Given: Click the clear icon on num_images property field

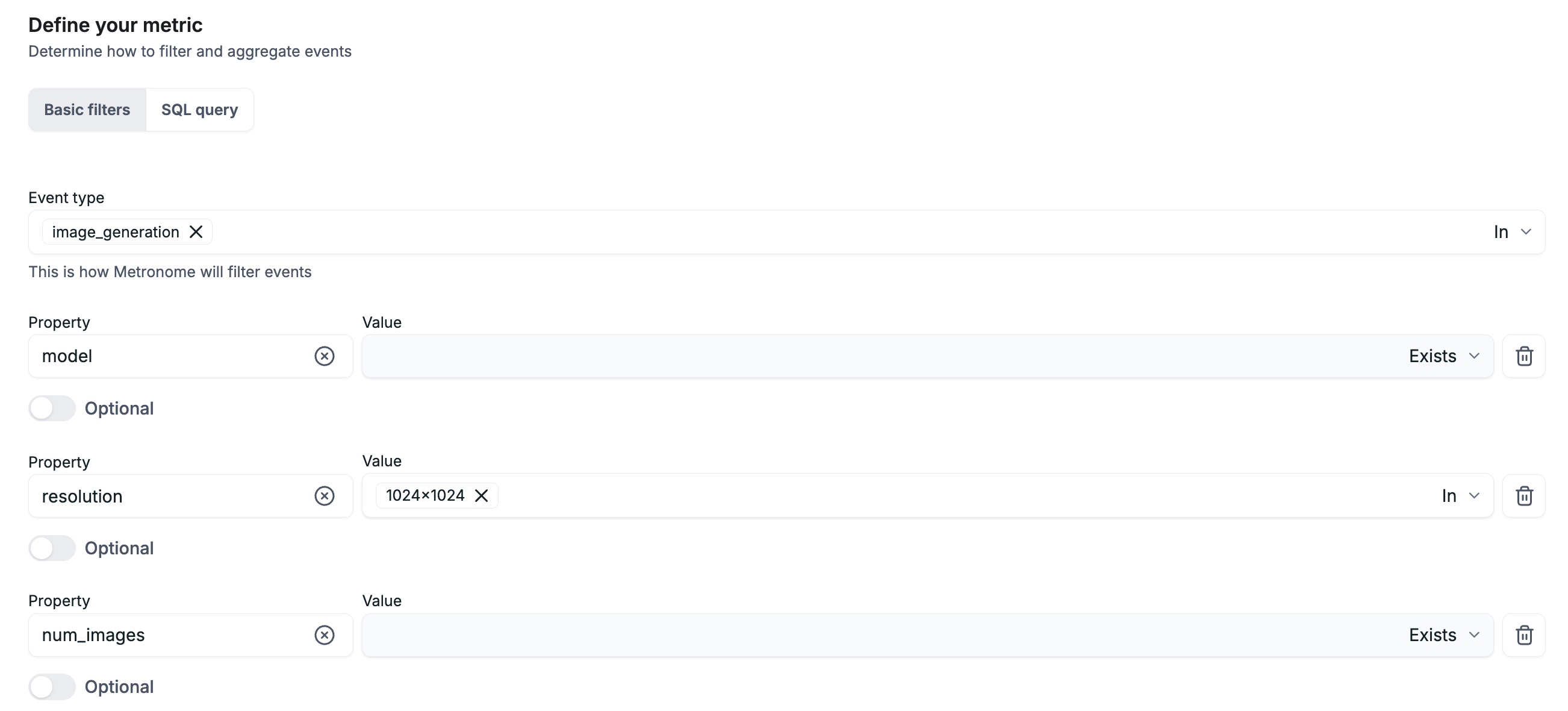Looking at the screenshot, I should [x=325, y=634].
